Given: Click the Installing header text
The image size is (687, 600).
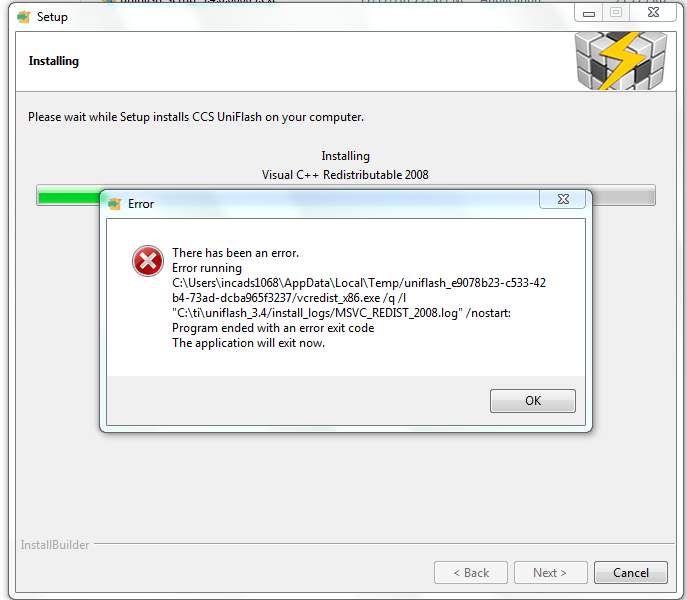Looking at the screenshot, I should point(54,61).
